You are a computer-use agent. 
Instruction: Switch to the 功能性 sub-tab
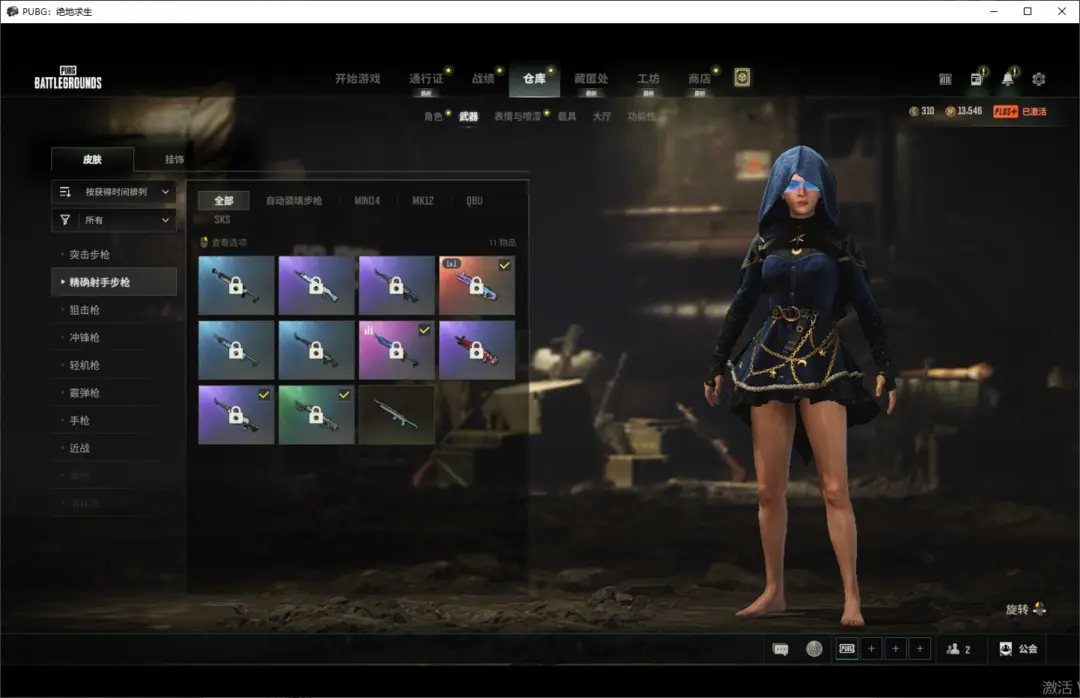(x=641, y=116)
